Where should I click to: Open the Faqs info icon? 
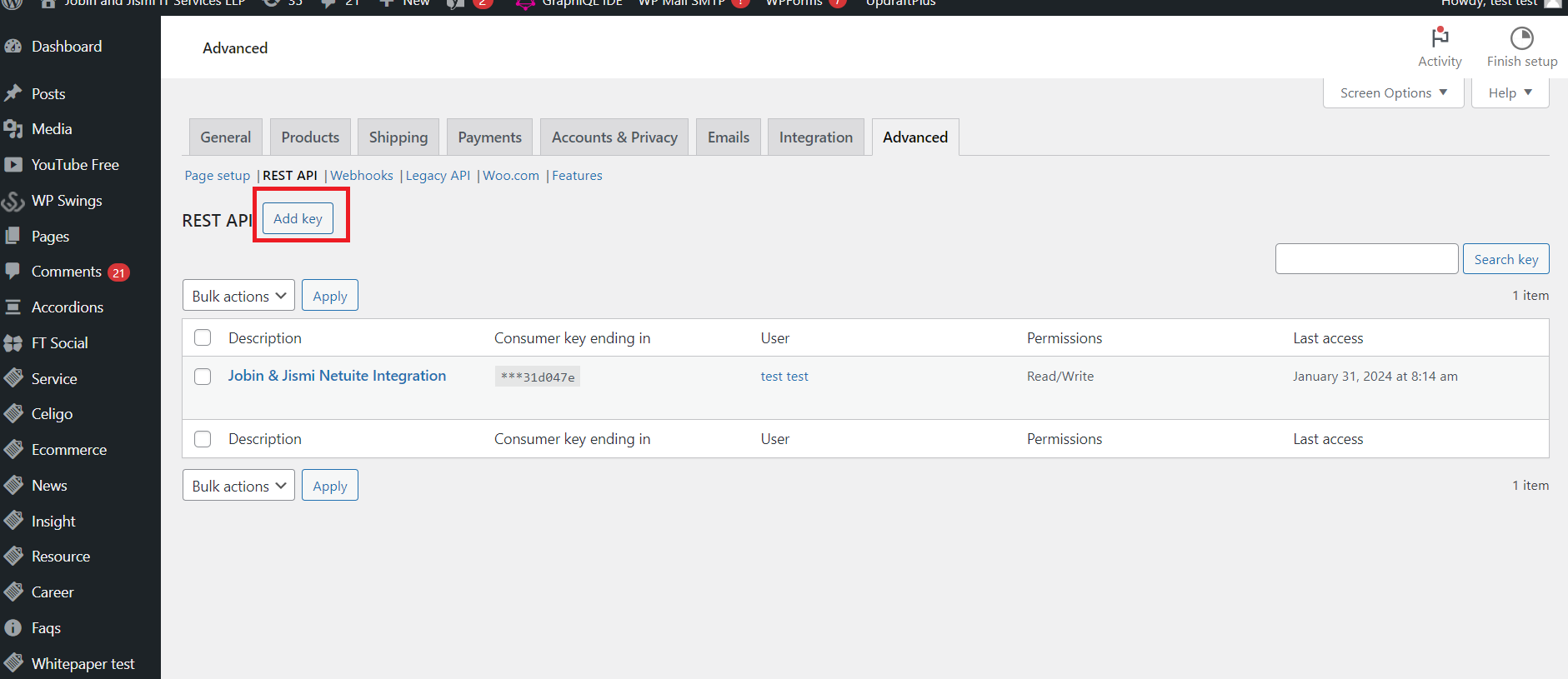pos(13,628)
